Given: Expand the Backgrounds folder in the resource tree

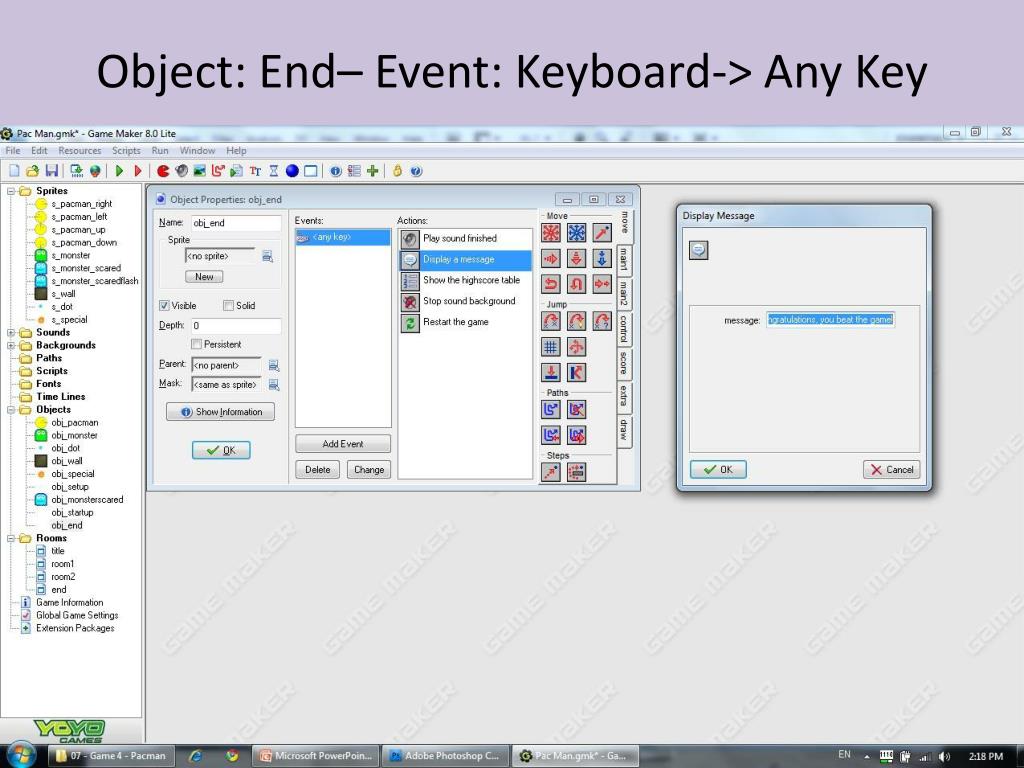Looking at the screenshot, I should [x=11, y=345].
